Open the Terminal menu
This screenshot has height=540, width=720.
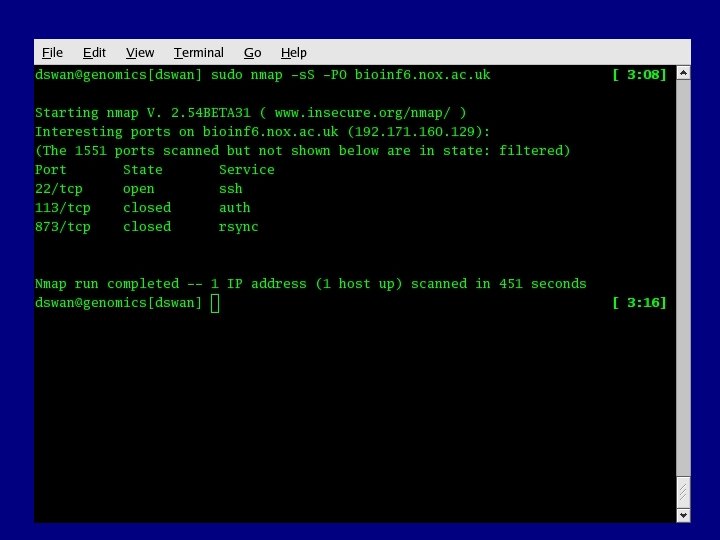pyautogui.click(x=198, y=53)
